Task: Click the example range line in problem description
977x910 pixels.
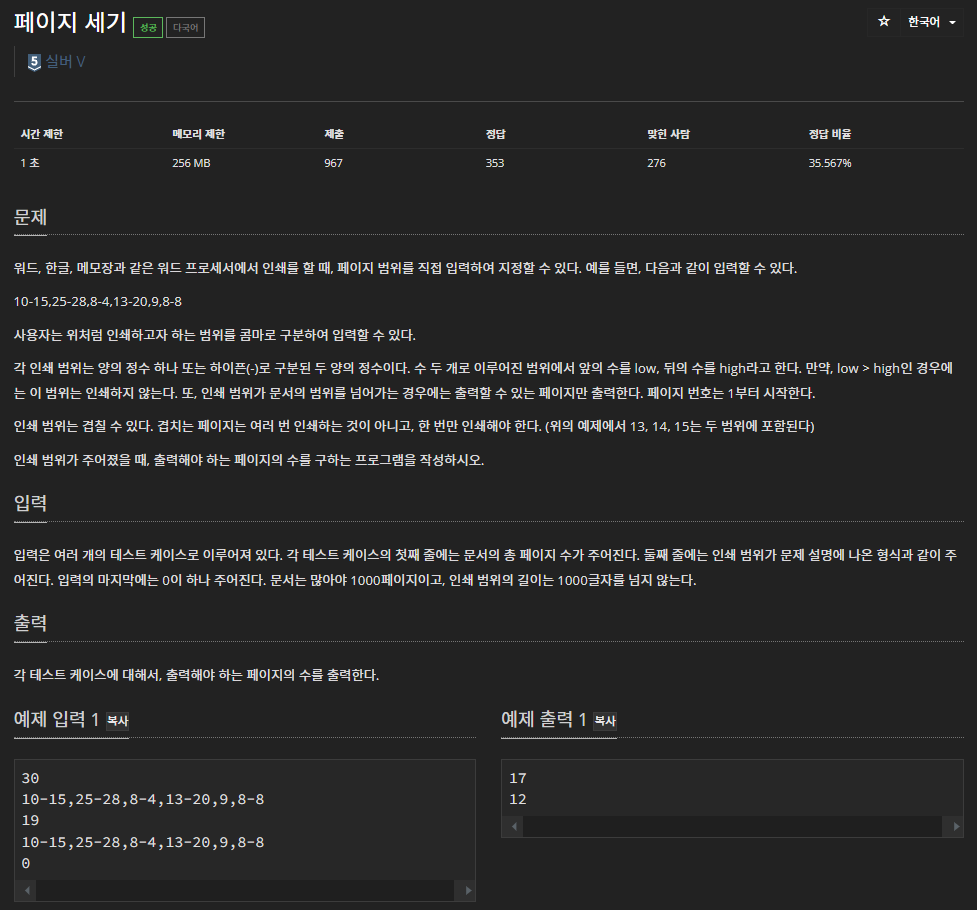Action: (x=98, y=302)
